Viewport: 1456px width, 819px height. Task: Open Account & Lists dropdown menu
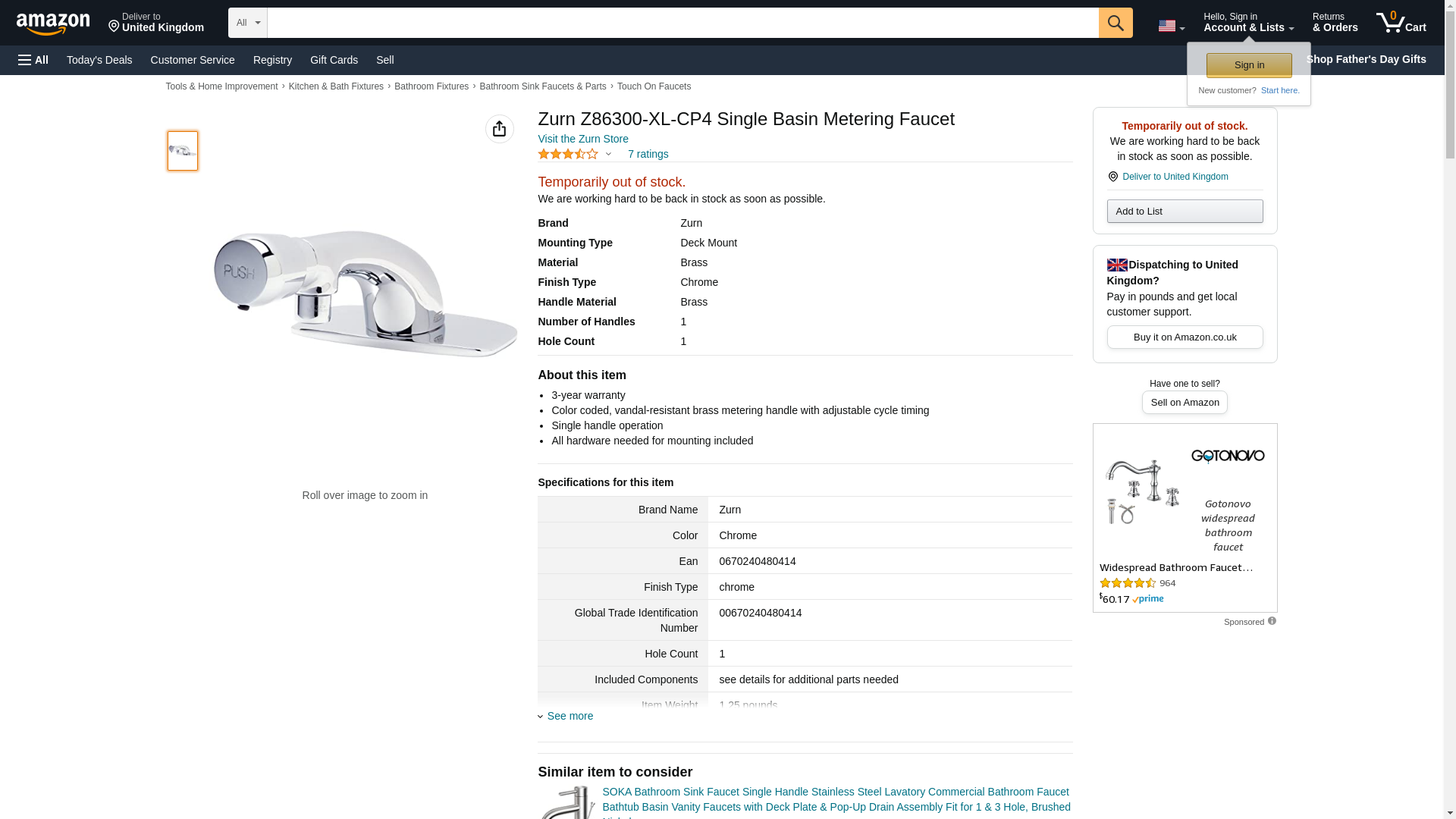click(x=1248, y=23)
